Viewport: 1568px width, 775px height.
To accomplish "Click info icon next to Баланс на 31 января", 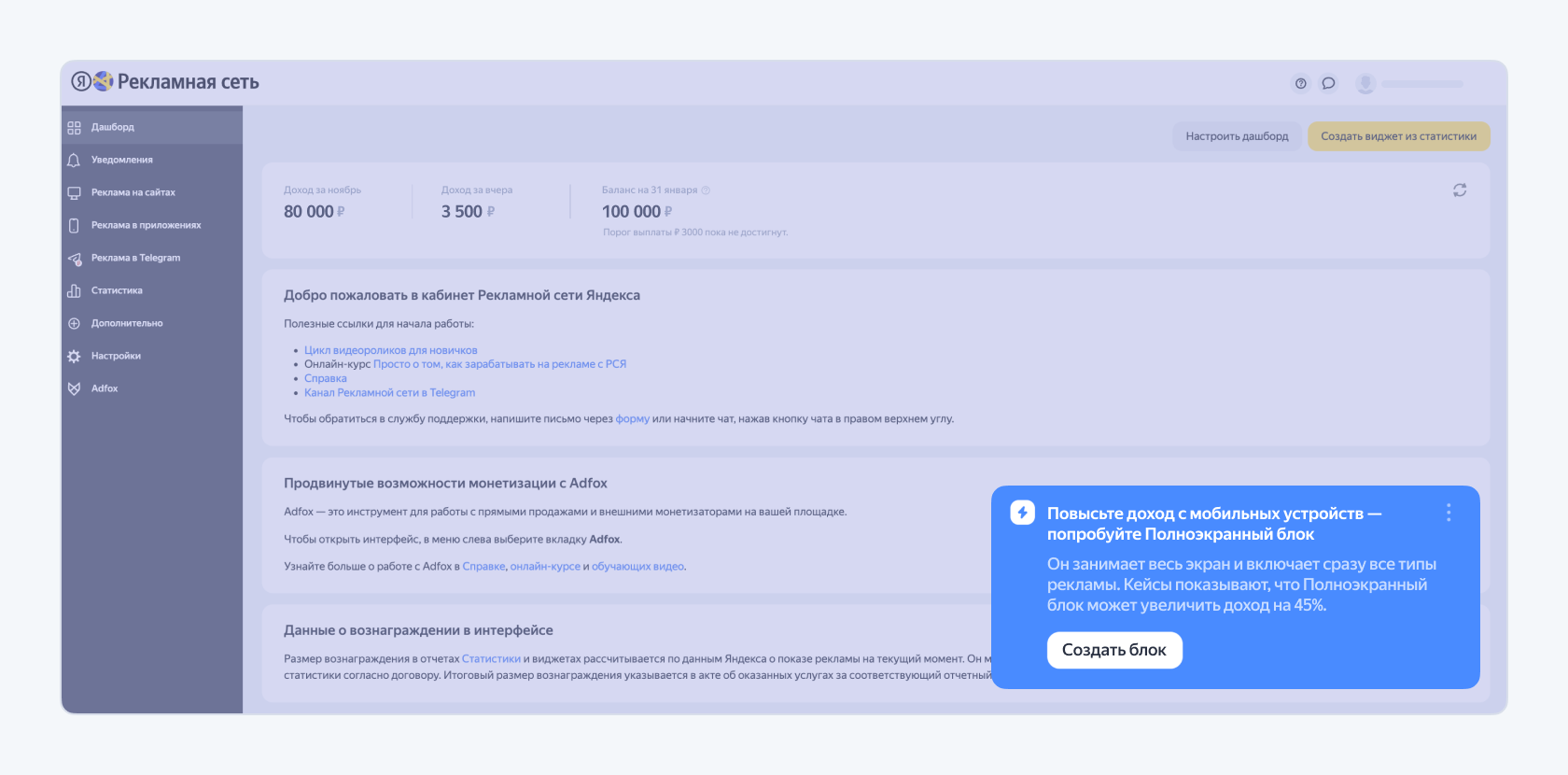I will pos(706,190).
